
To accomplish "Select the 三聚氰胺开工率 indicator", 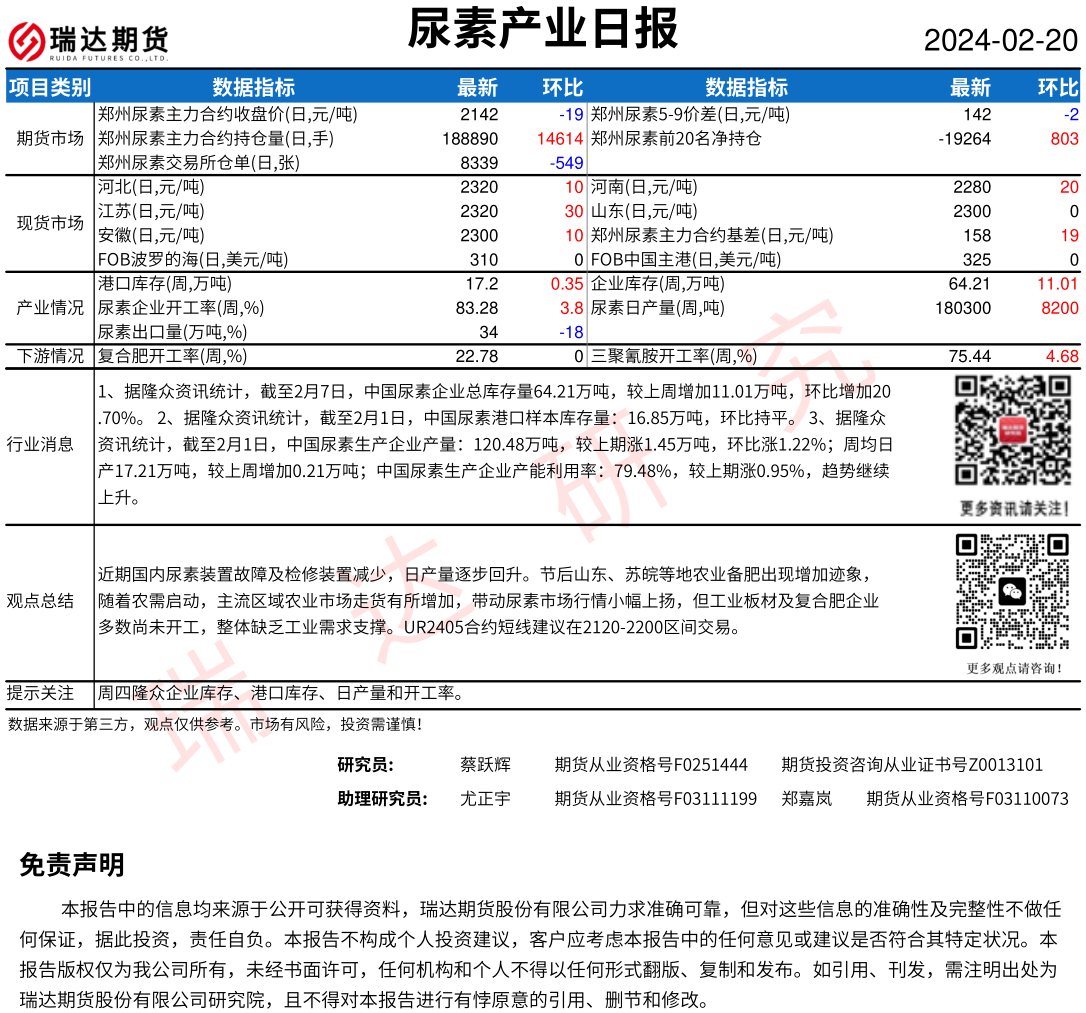I will [x=674, y=356].
